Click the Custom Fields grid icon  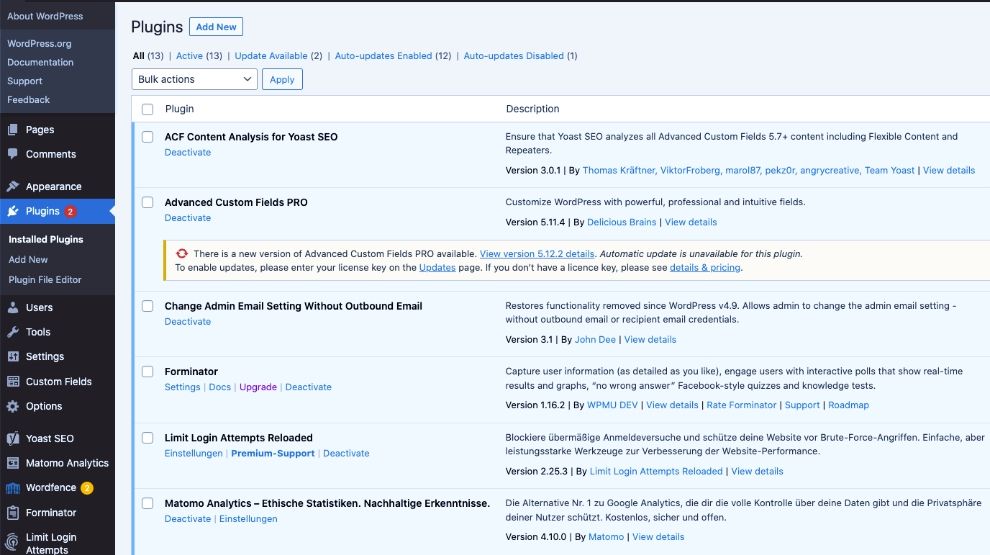click(x=13, y=381)
